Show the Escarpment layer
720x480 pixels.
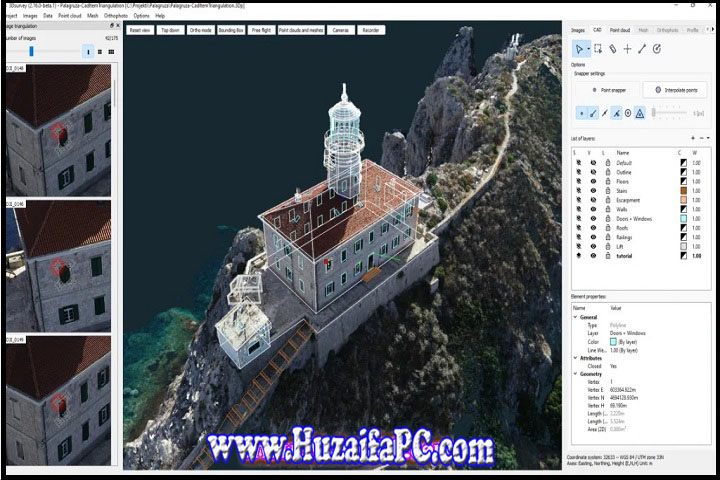(593, 200)
